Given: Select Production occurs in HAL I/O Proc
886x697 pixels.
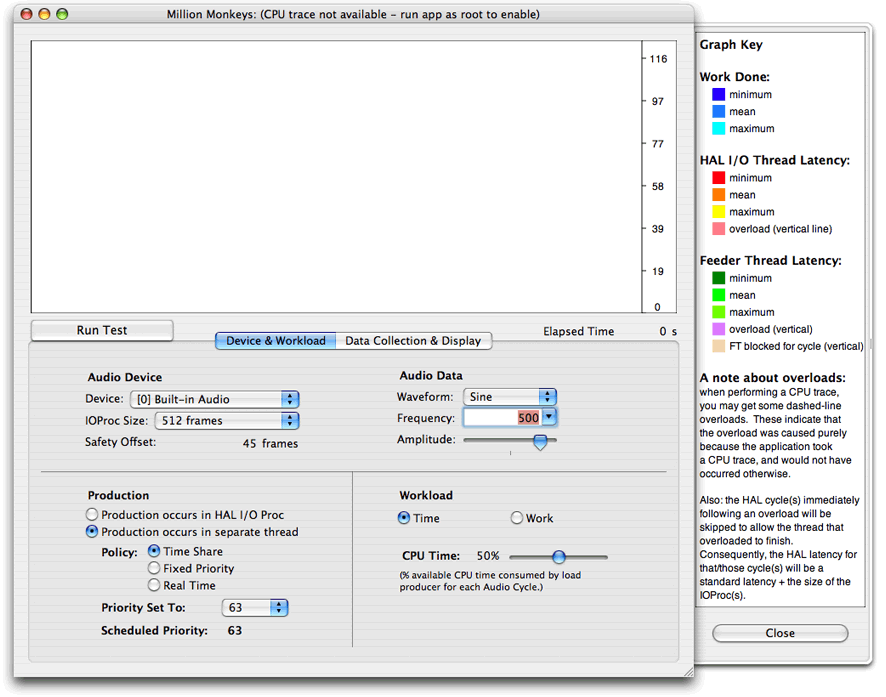Looking at the screenshot, I should [x=92, y=514].
